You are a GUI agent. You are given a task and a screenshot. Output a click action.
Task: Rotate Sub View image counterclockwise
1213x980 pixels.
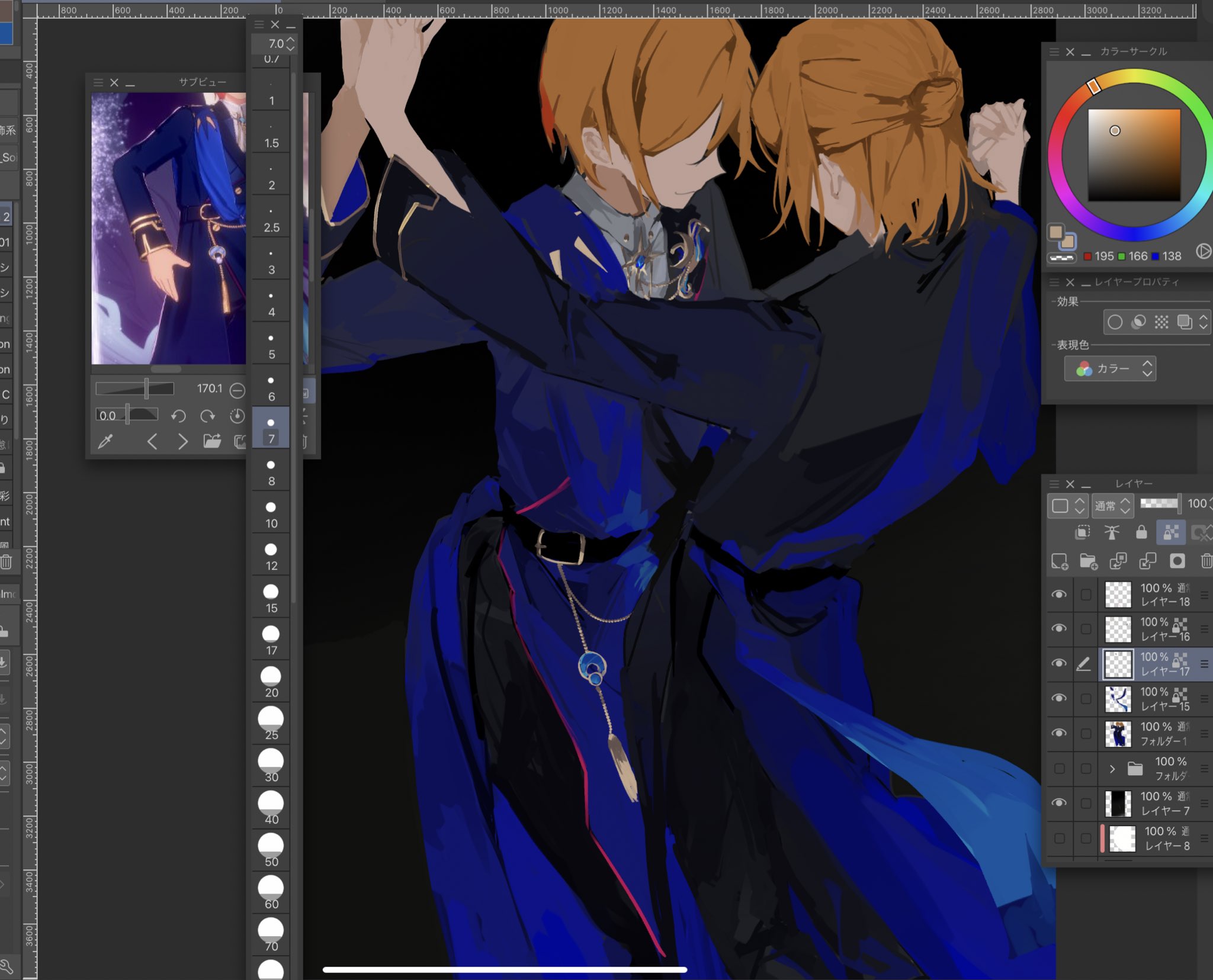[x=178, y=416]
